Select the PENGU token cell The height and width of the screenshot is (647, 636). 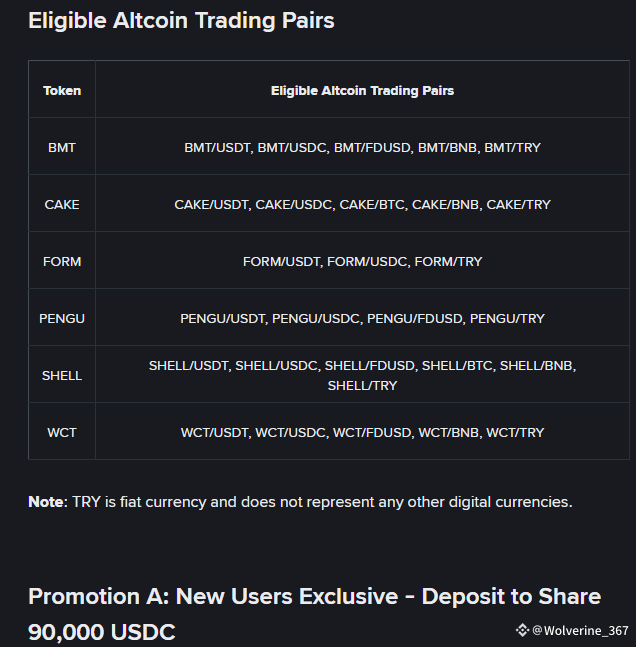pos(62,318)
